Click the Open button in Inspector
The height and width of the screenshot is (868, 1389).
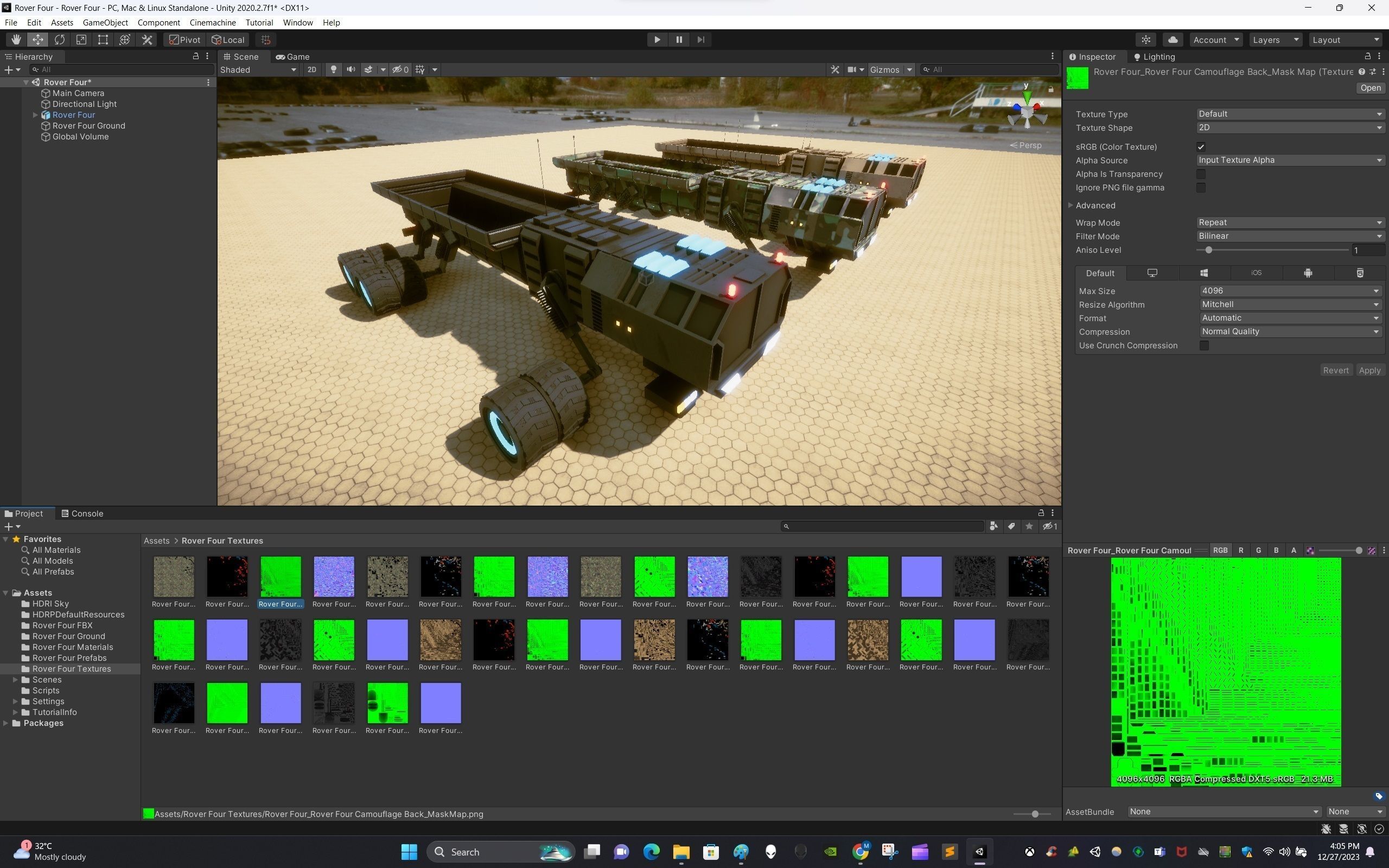1370,88
